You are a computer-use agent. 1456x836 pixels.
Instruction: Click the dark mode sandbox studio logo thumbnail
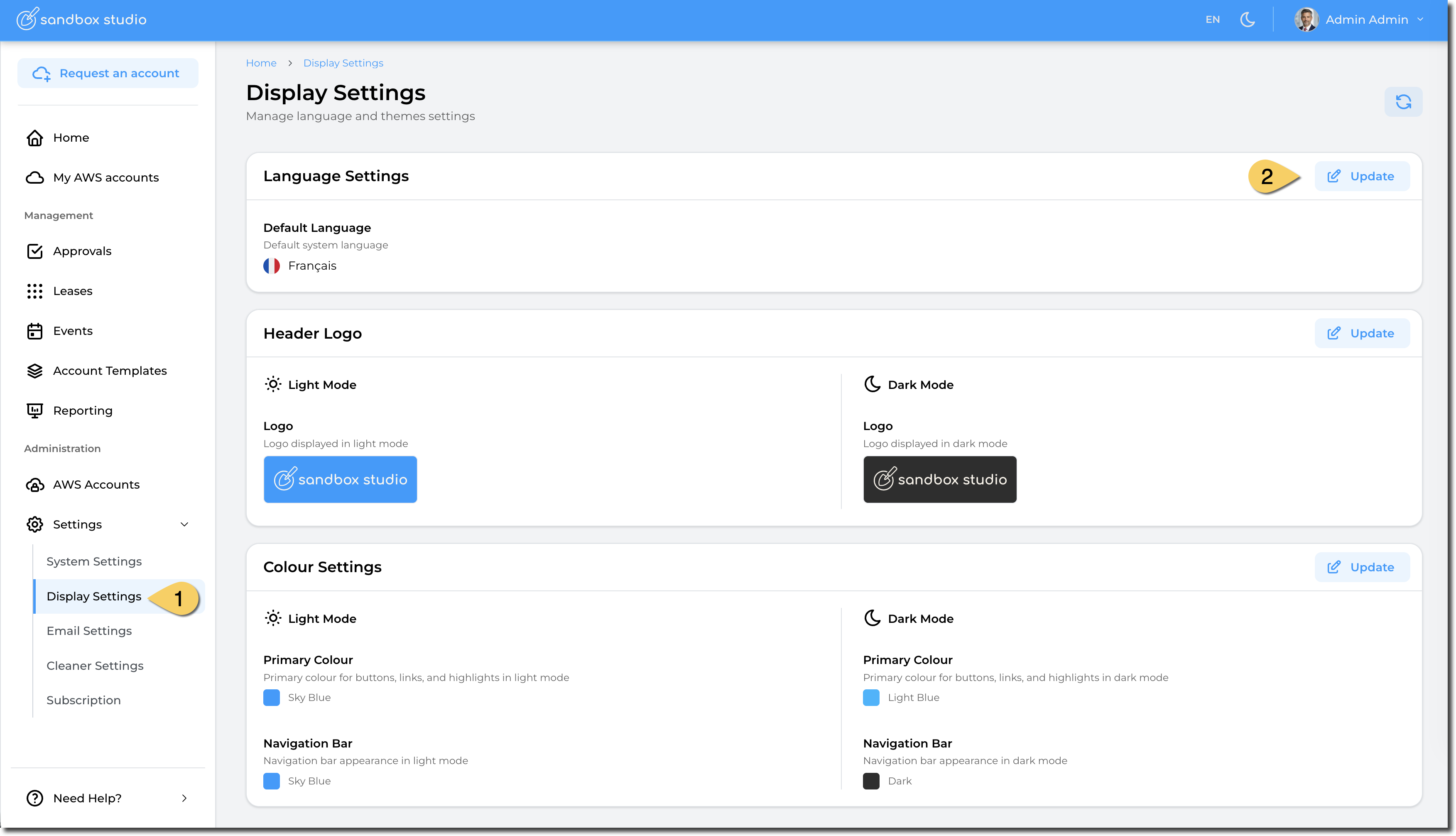[x=939, y=479]
